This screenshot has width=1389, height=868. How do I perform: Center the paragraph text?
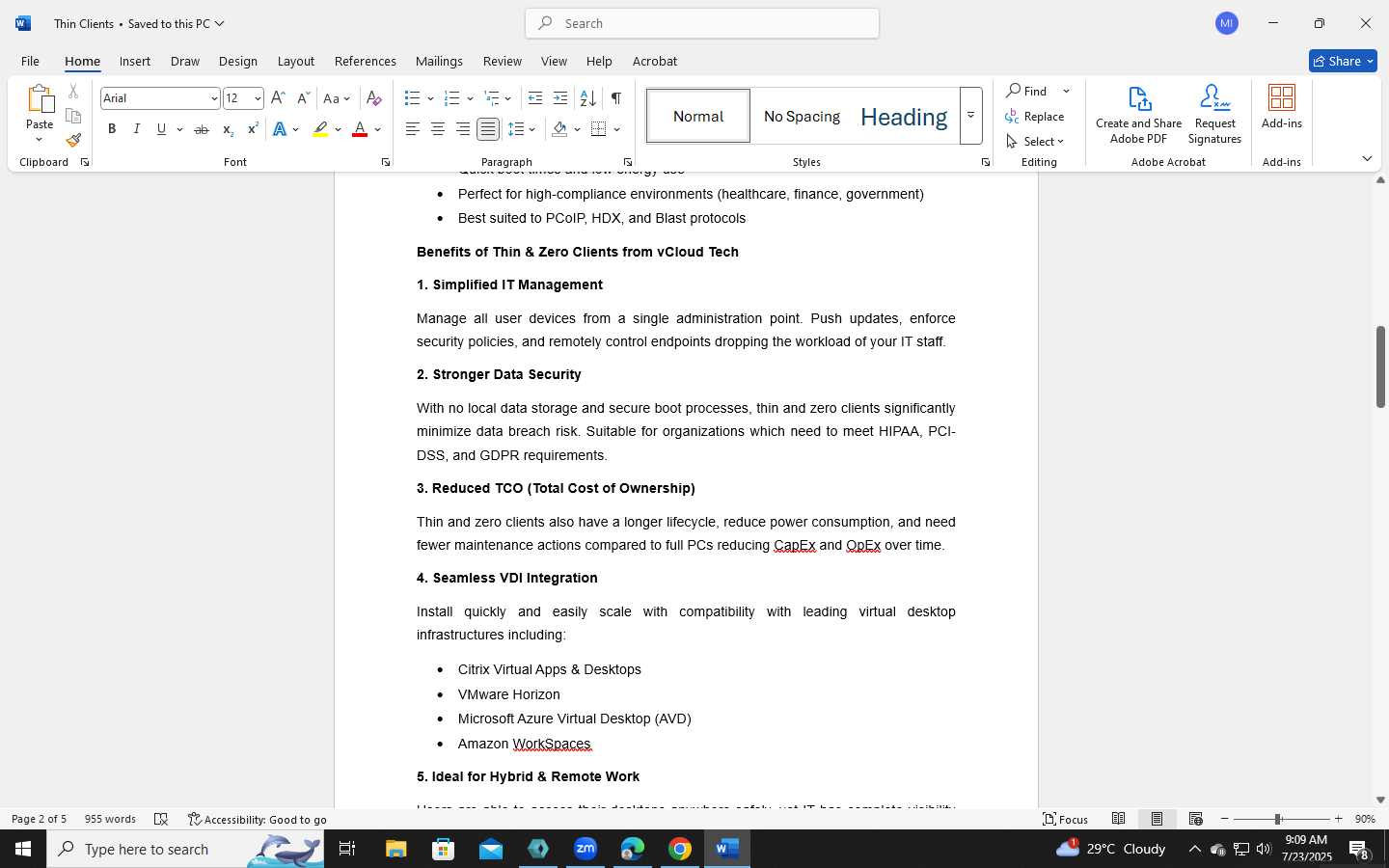point(438,129)
